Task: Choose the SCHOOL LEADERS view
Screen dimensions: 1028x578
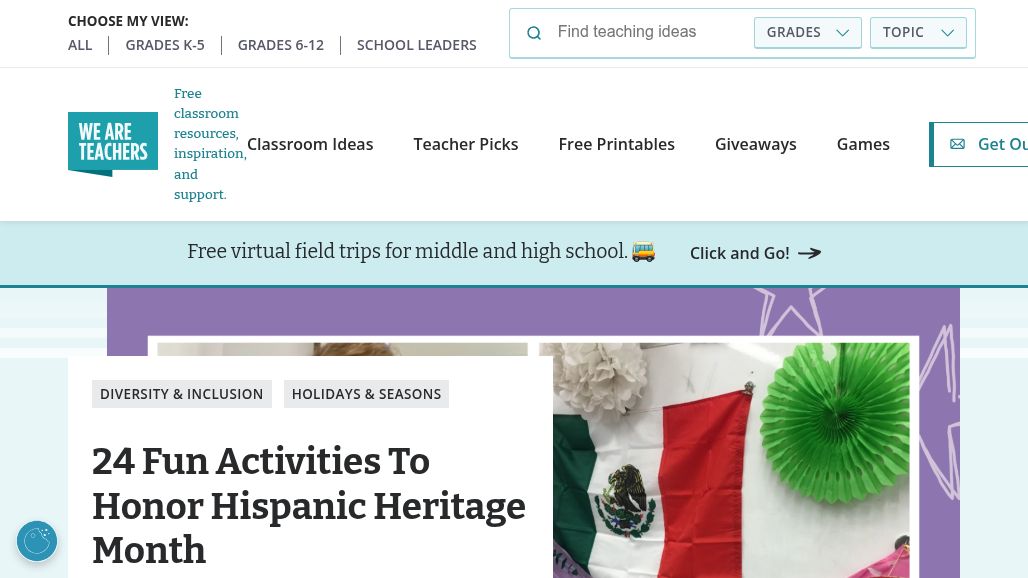Action: [x=417, y=45]
